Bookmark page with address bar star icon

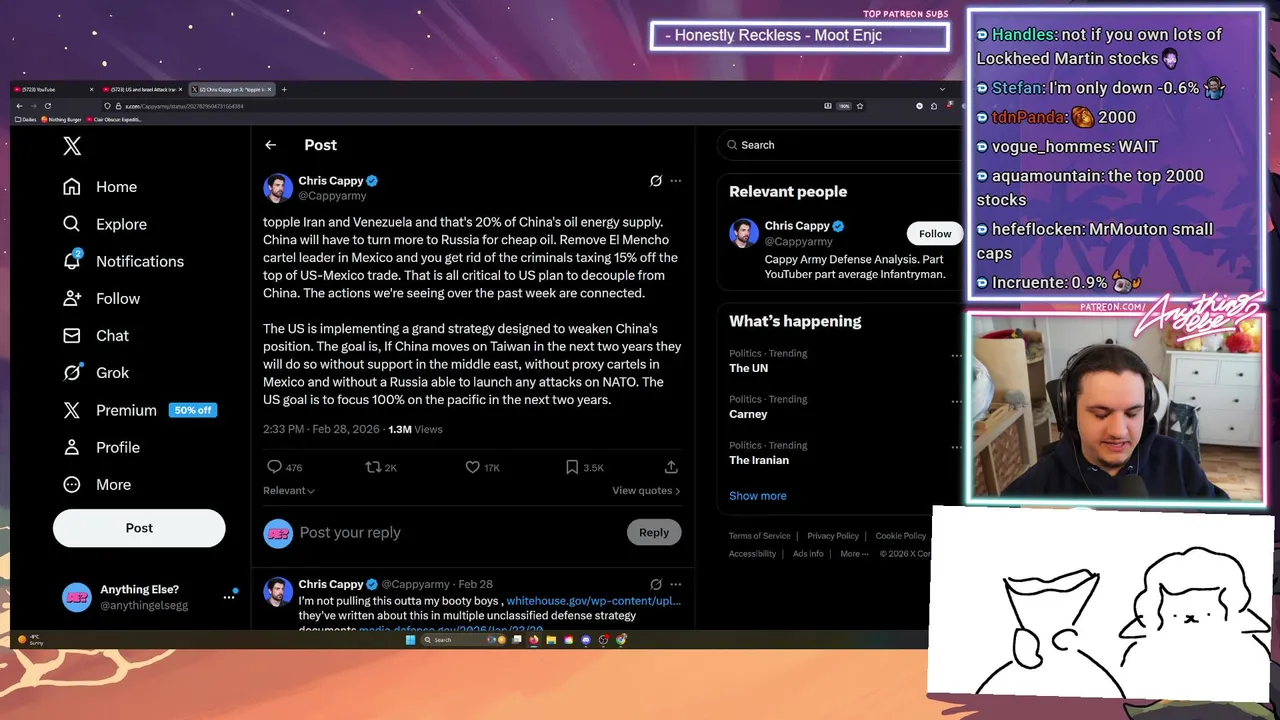click(x=860, y=106)
